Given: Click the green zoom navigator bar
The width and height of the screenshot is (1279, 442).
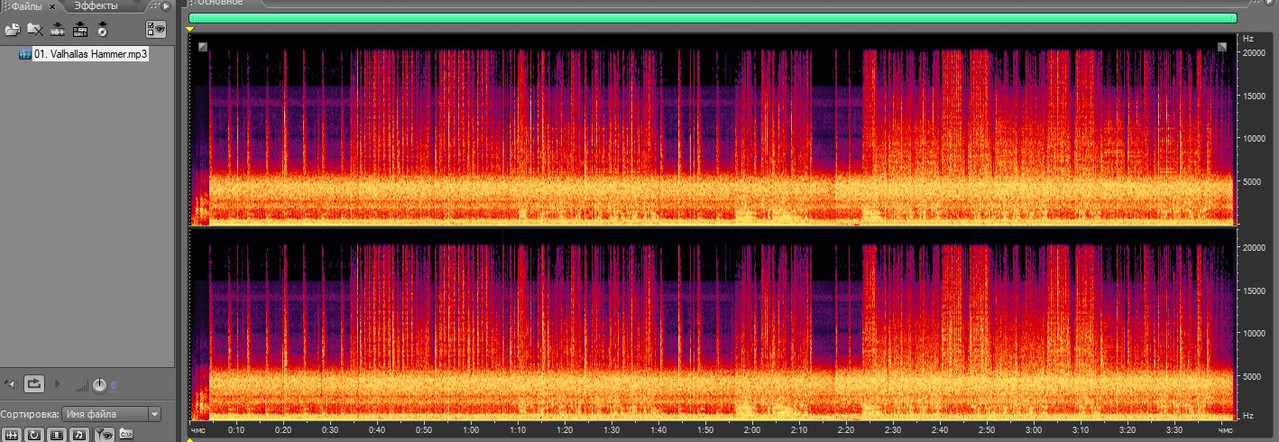Looking at the screenshot, I should click(713, 18).
